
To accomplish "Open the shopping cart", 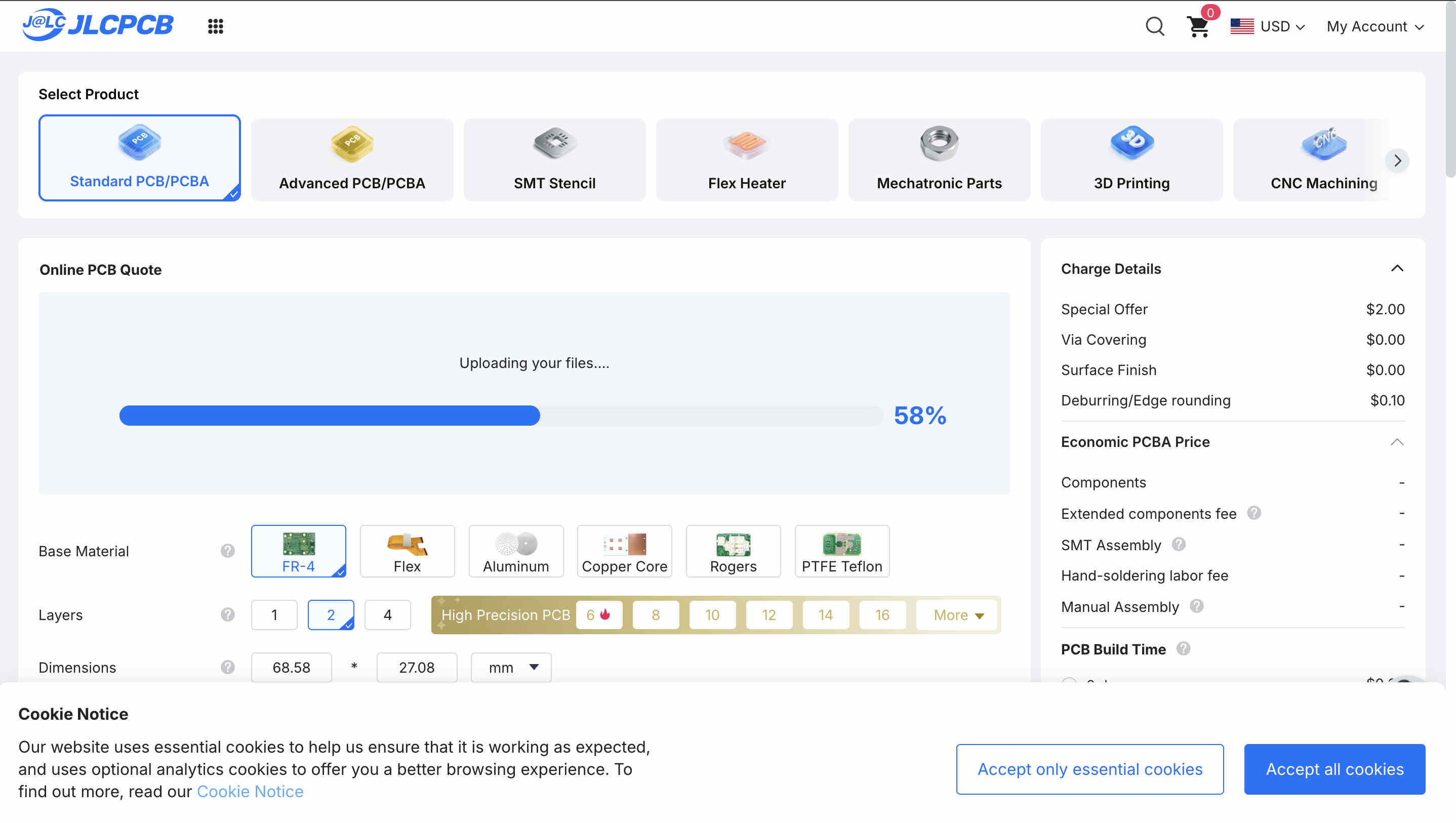I will 1198,26.
